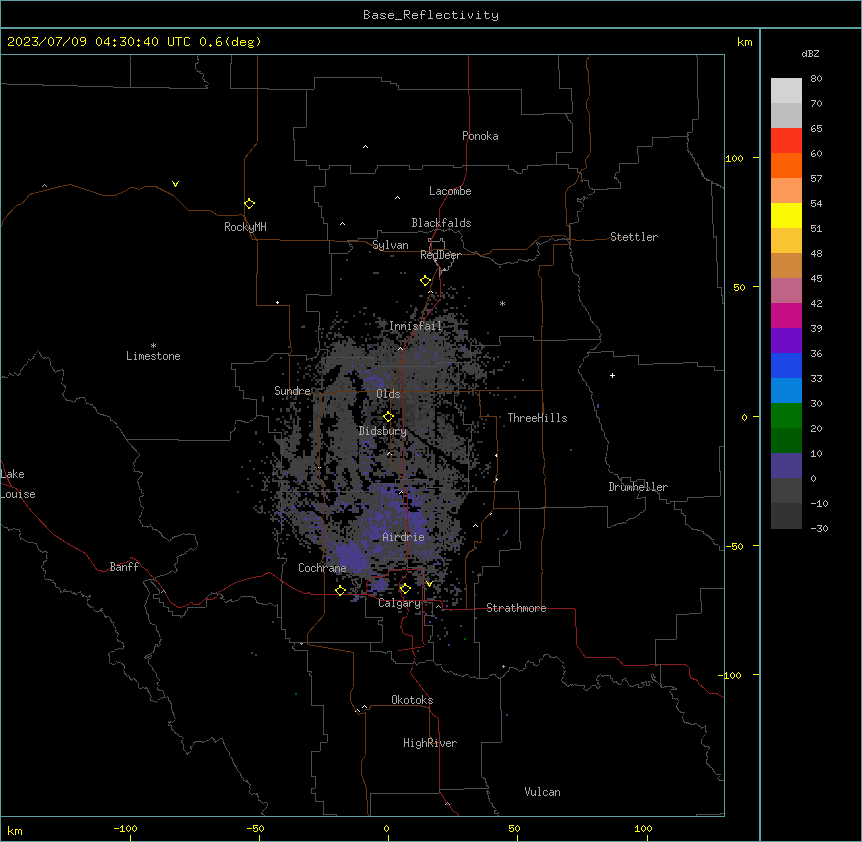Click the dBZ legend heading
Screen dimensions: 862x842
[x=810, y=53]
